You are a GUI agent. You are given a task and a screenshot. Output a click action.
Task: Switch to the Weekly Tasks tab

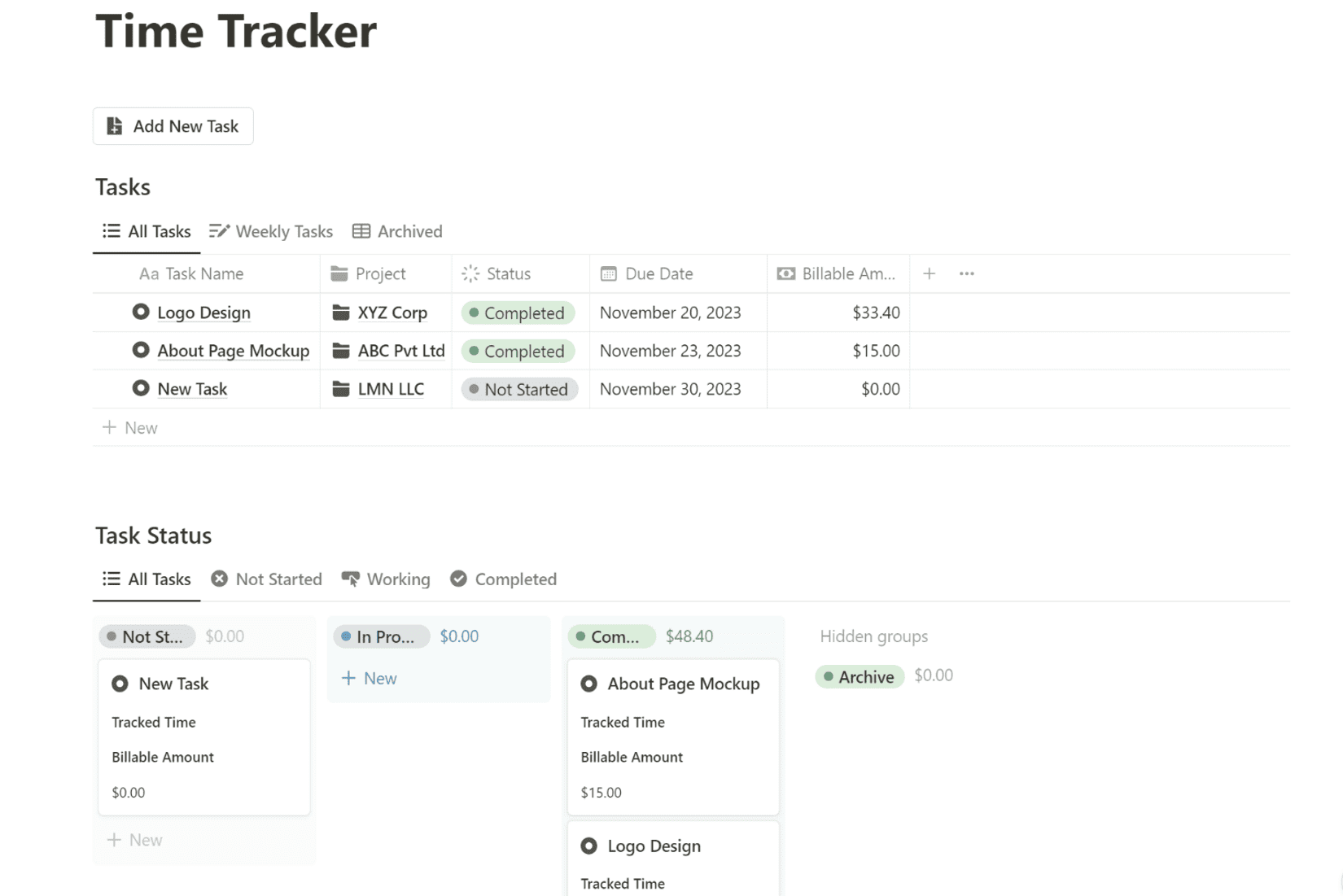[271, 231]
